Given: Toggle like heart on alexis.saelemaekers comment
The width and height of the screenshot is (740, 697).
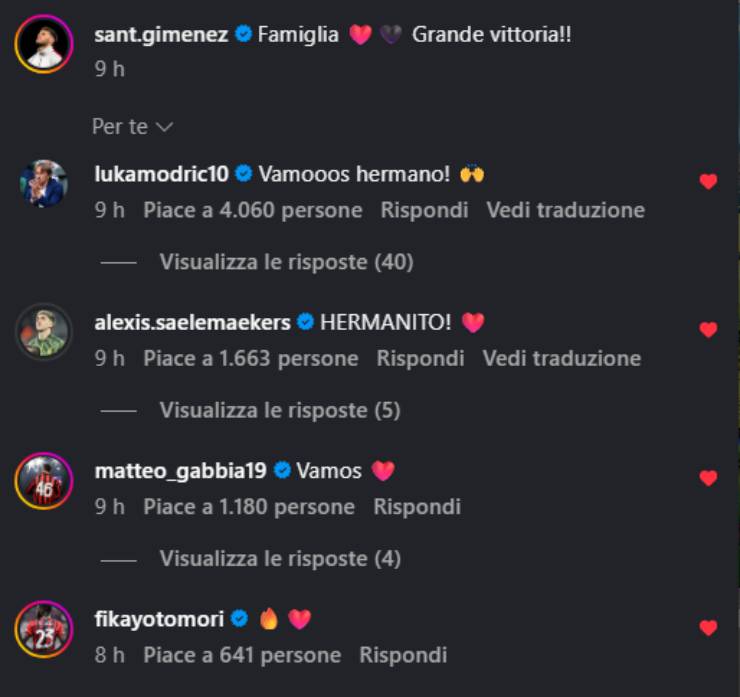Looking at the screenshot, I should [x=708, y=329].
